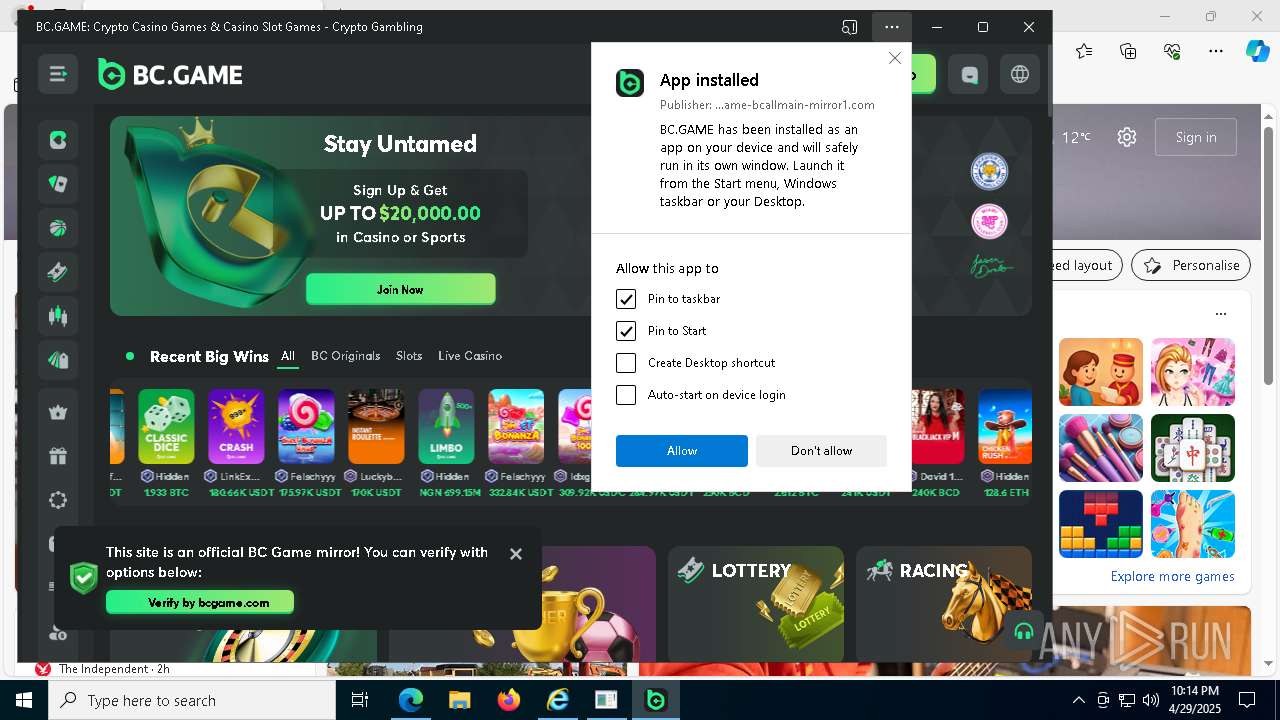Open the Chicken Rush game thumbnail

click(1005, 427)
